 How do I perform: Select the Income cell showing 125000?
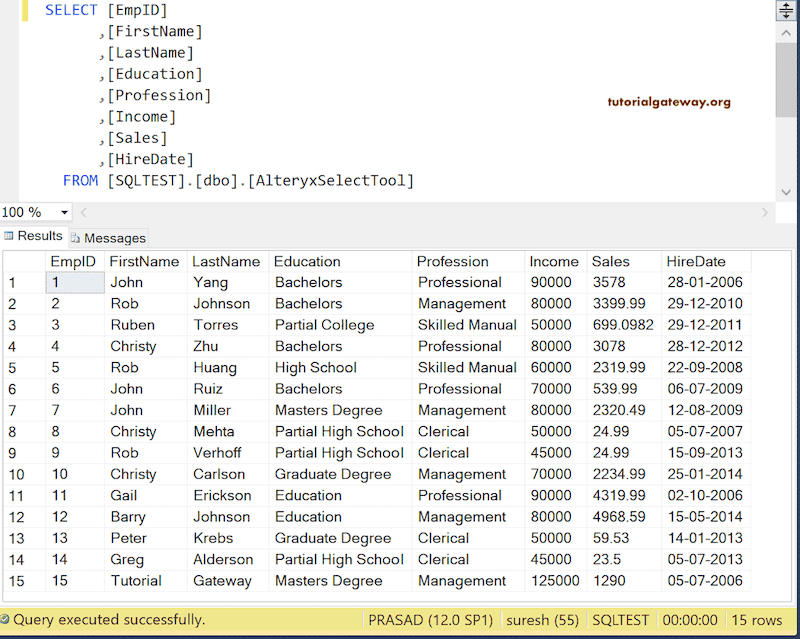pyautogui.click(x=554, y=581)
